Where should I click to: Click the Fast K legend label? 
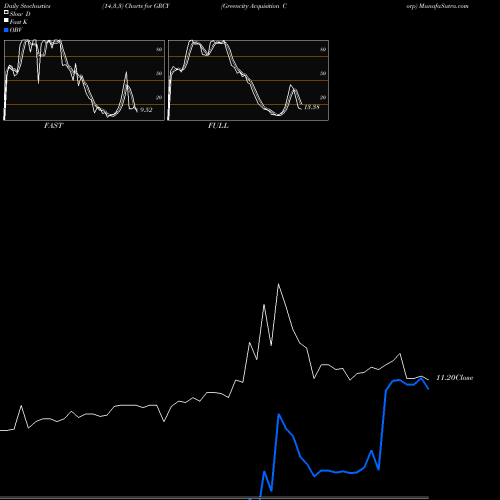tap(19, 22)
